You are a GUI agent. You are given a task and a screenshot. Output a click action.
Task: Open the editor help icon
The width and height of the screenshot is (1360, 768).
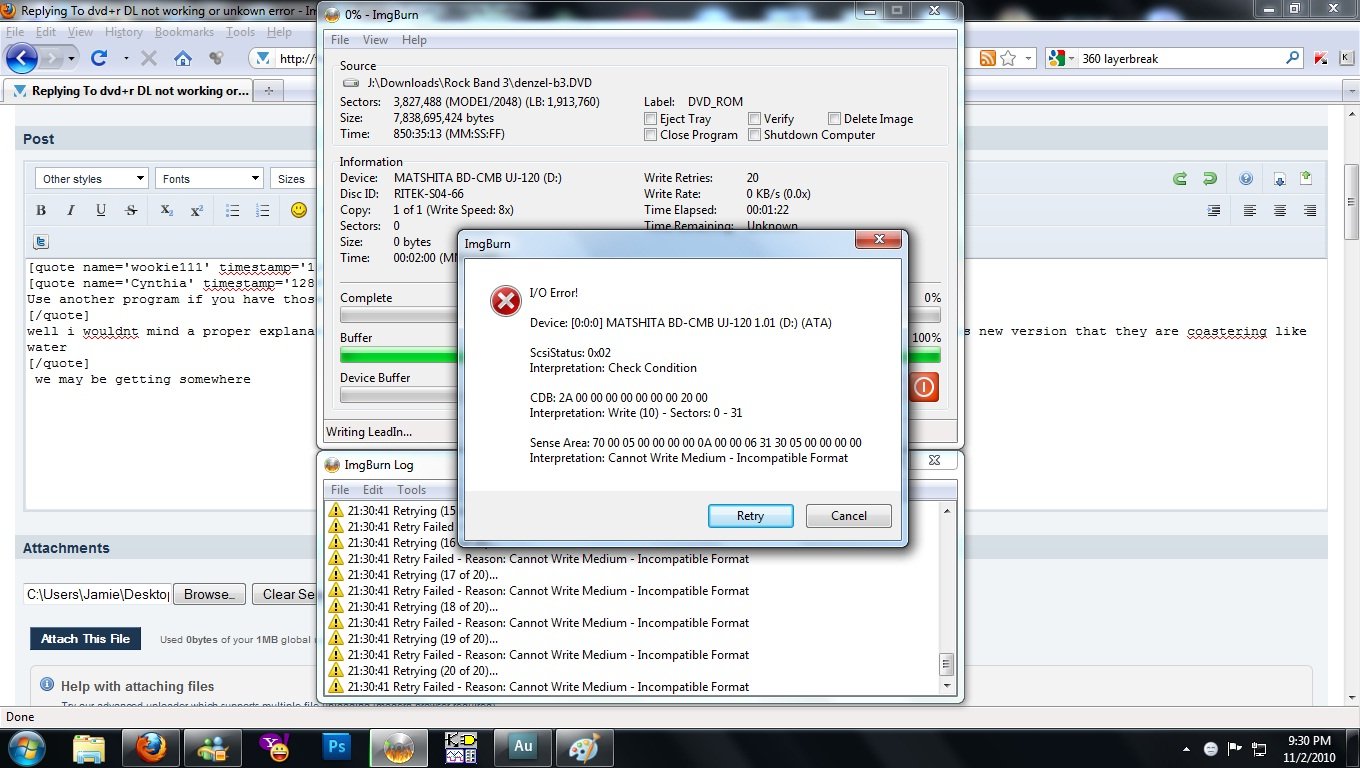pos(1246,179)
